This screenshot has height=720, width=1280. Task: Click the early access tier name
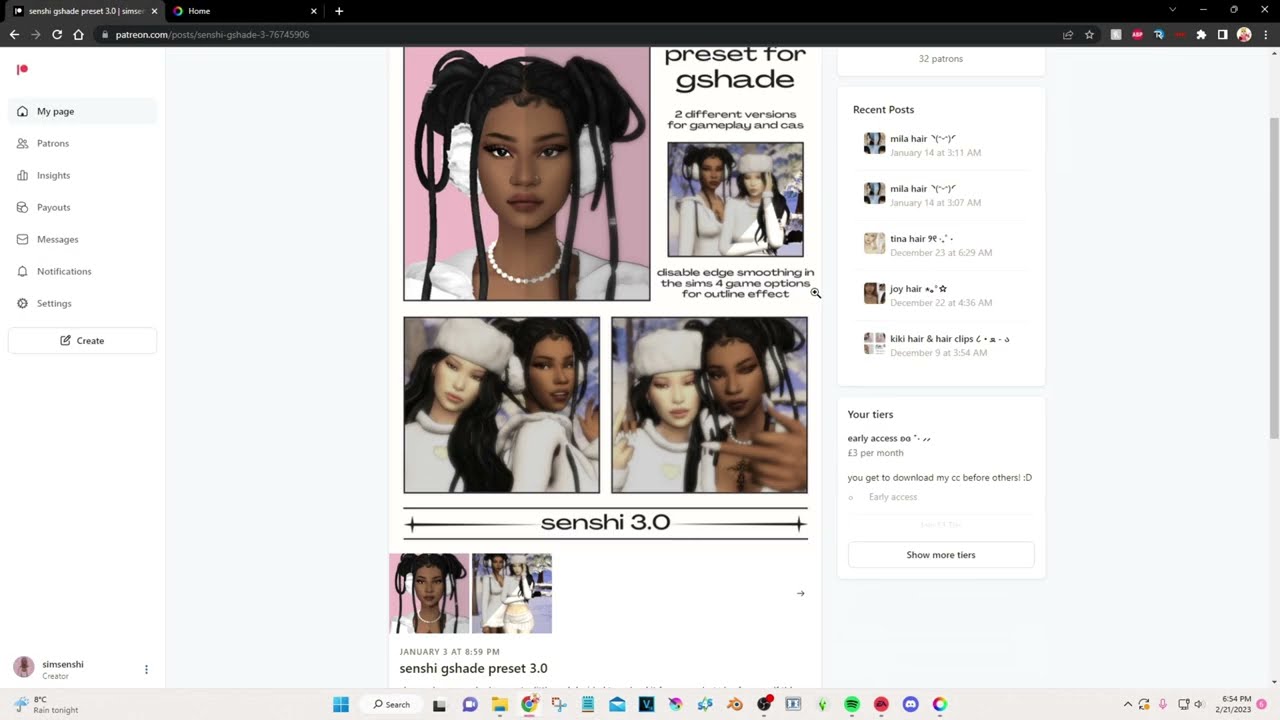889,438
